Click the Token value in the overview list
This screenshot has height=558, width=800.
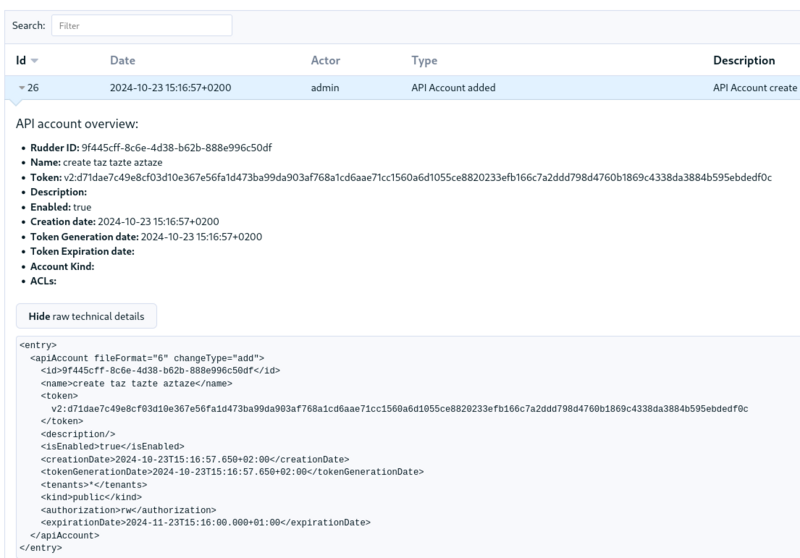point(417,177)
